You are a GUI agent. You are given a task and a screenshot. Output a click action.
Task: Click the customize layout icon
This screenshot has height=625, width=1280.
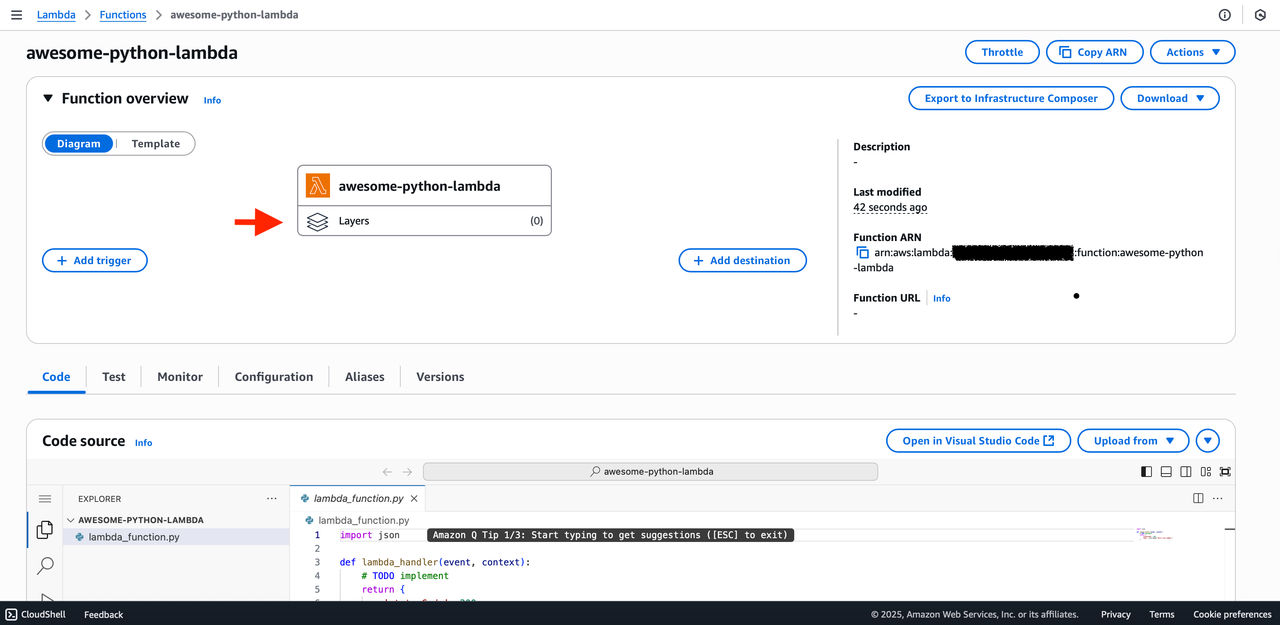[1205, 472]
